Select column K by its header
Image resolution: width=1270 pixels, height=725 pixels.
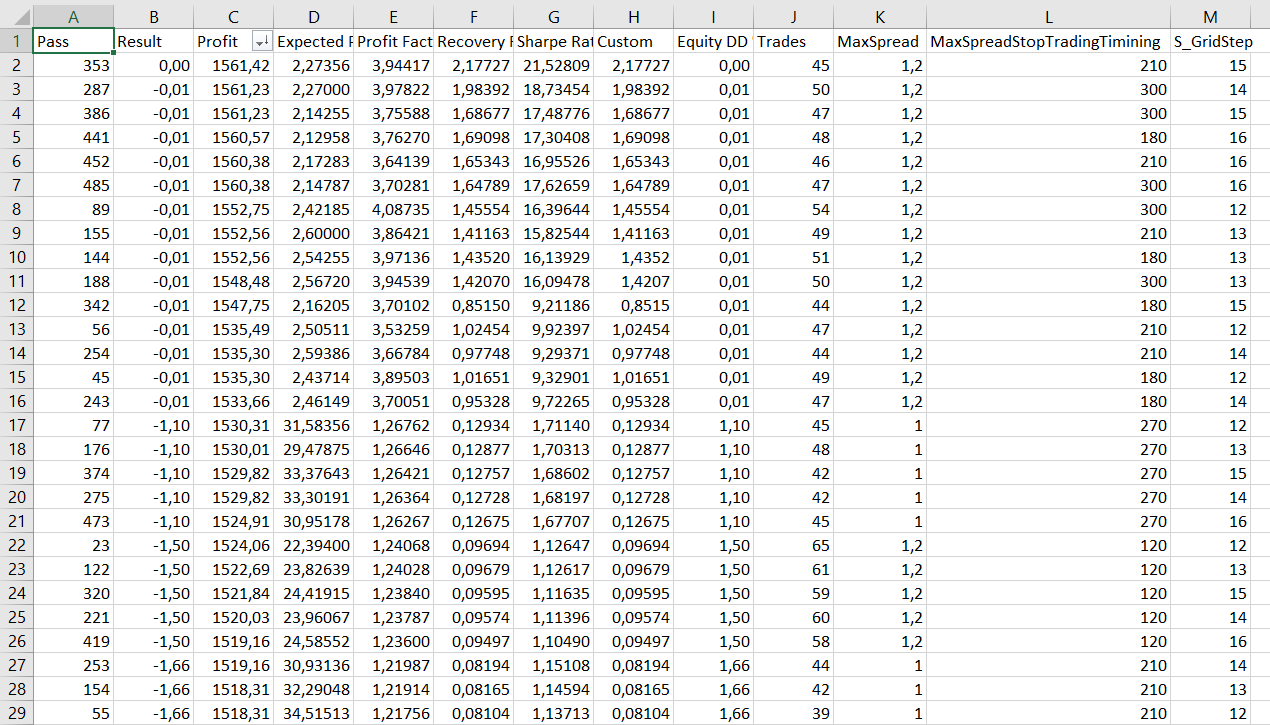[x=879, y=16]
